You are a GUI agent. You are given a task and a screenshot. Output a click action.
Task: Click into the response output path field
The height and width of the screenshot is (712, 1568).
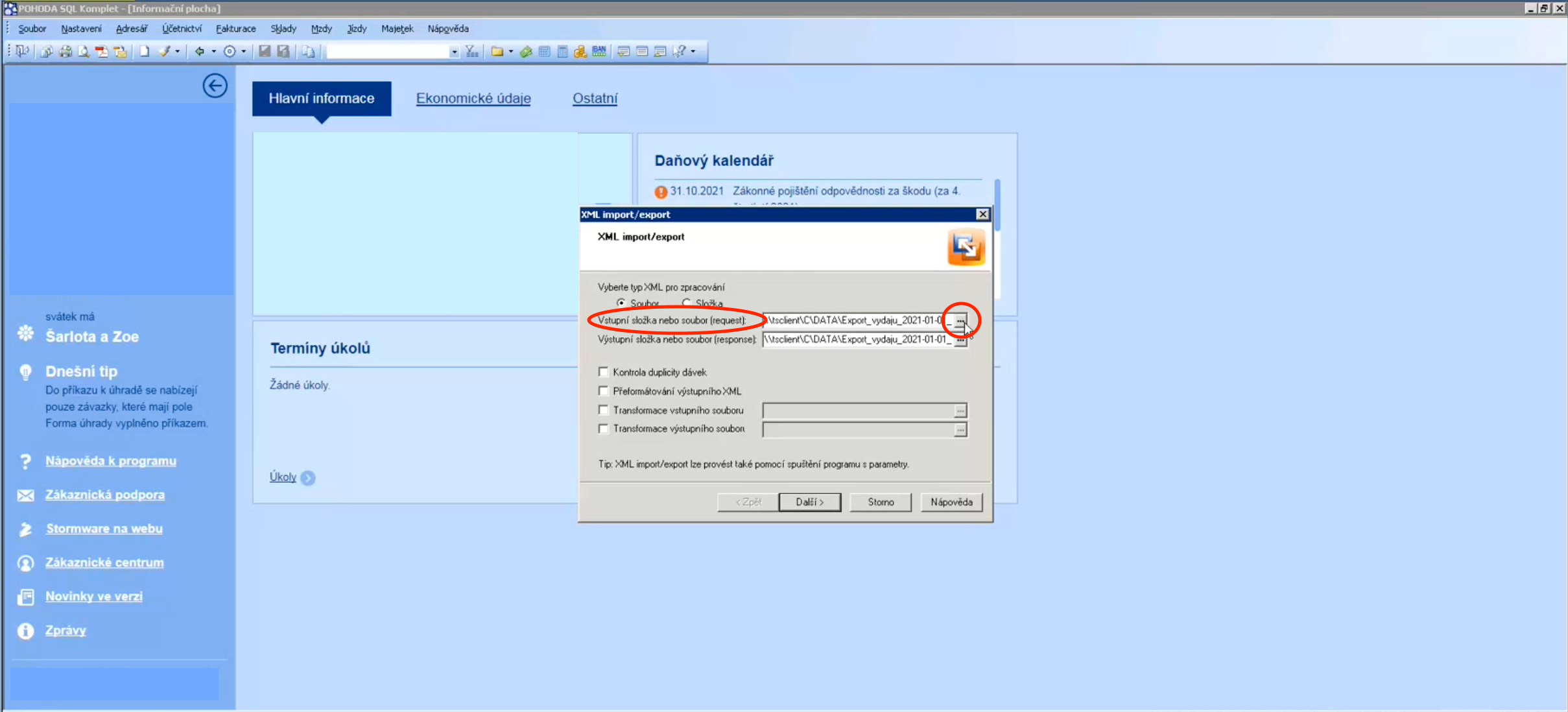pyautogui.click(x=858, y=340)
